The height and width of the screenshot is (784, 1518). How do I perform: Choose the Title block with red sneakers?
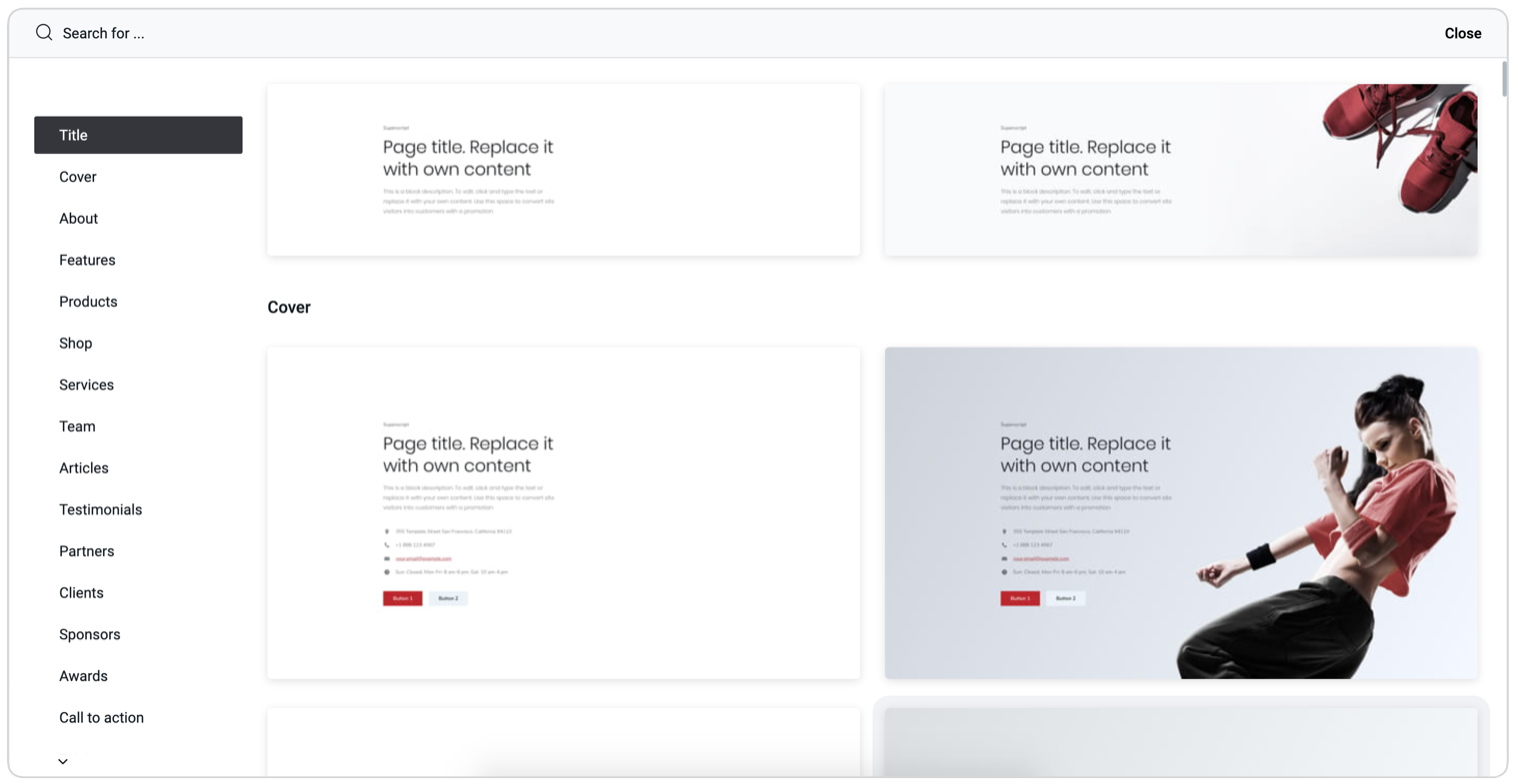pos(1181,169)
